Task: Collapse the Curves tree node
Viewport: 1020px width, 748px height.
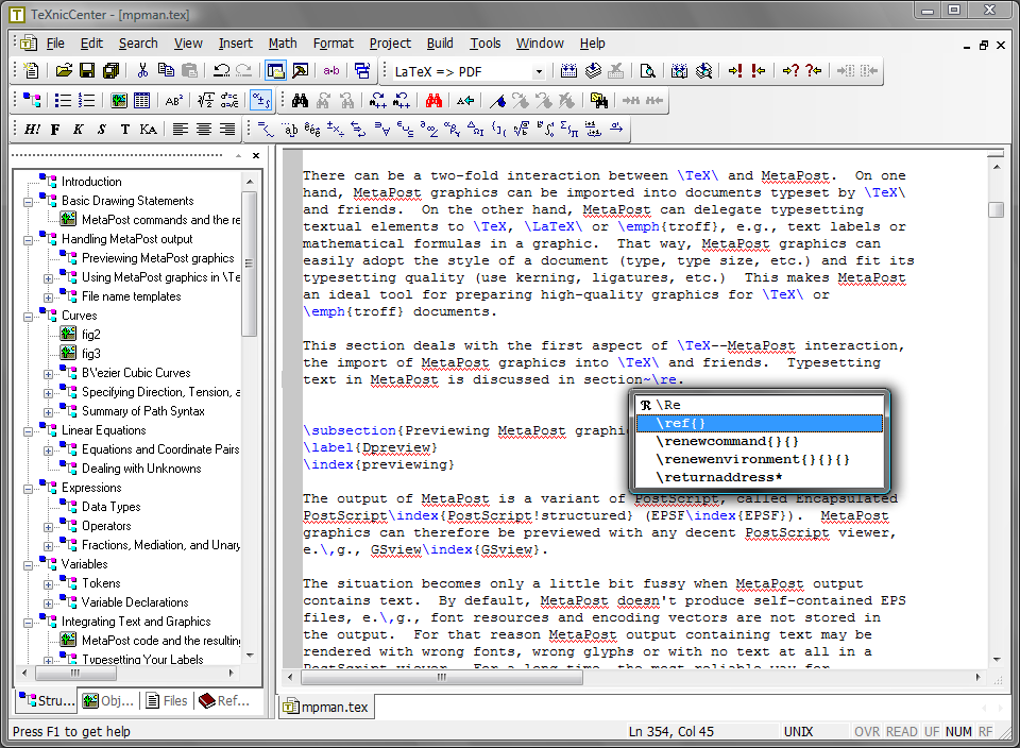Action: pyautogui.click(x=28, y=316)
